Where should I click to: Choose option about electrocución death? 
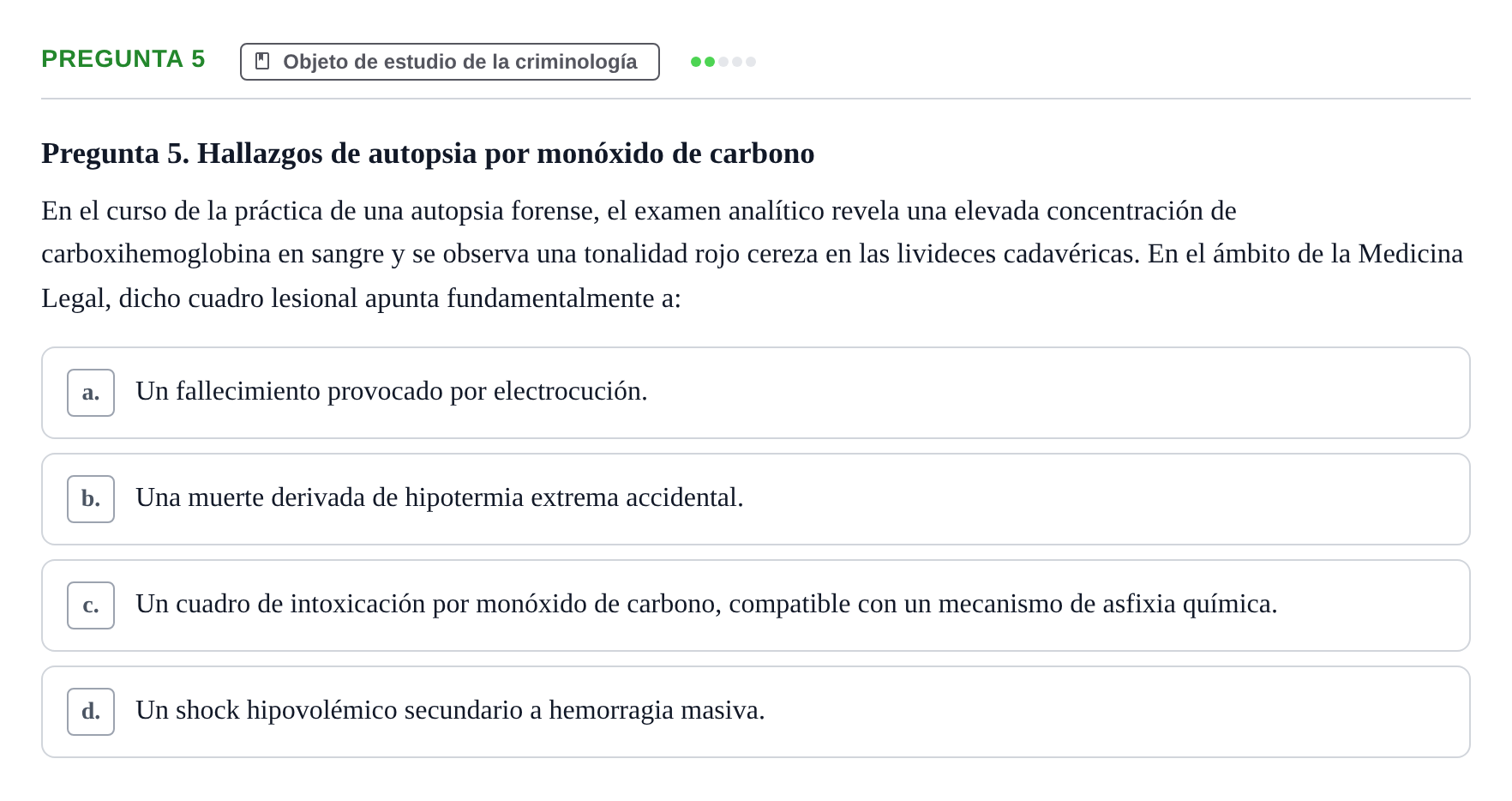coord(756,393)
